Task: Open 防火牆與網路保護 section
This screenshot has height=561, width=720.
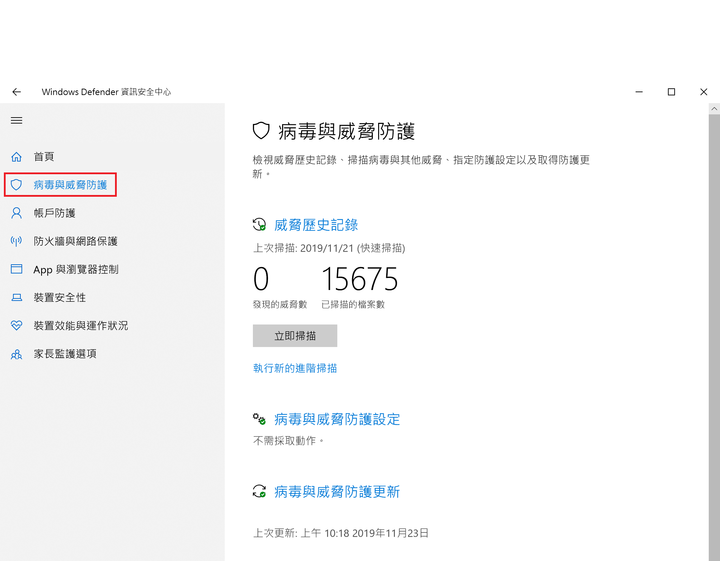Action: (75, 241)
